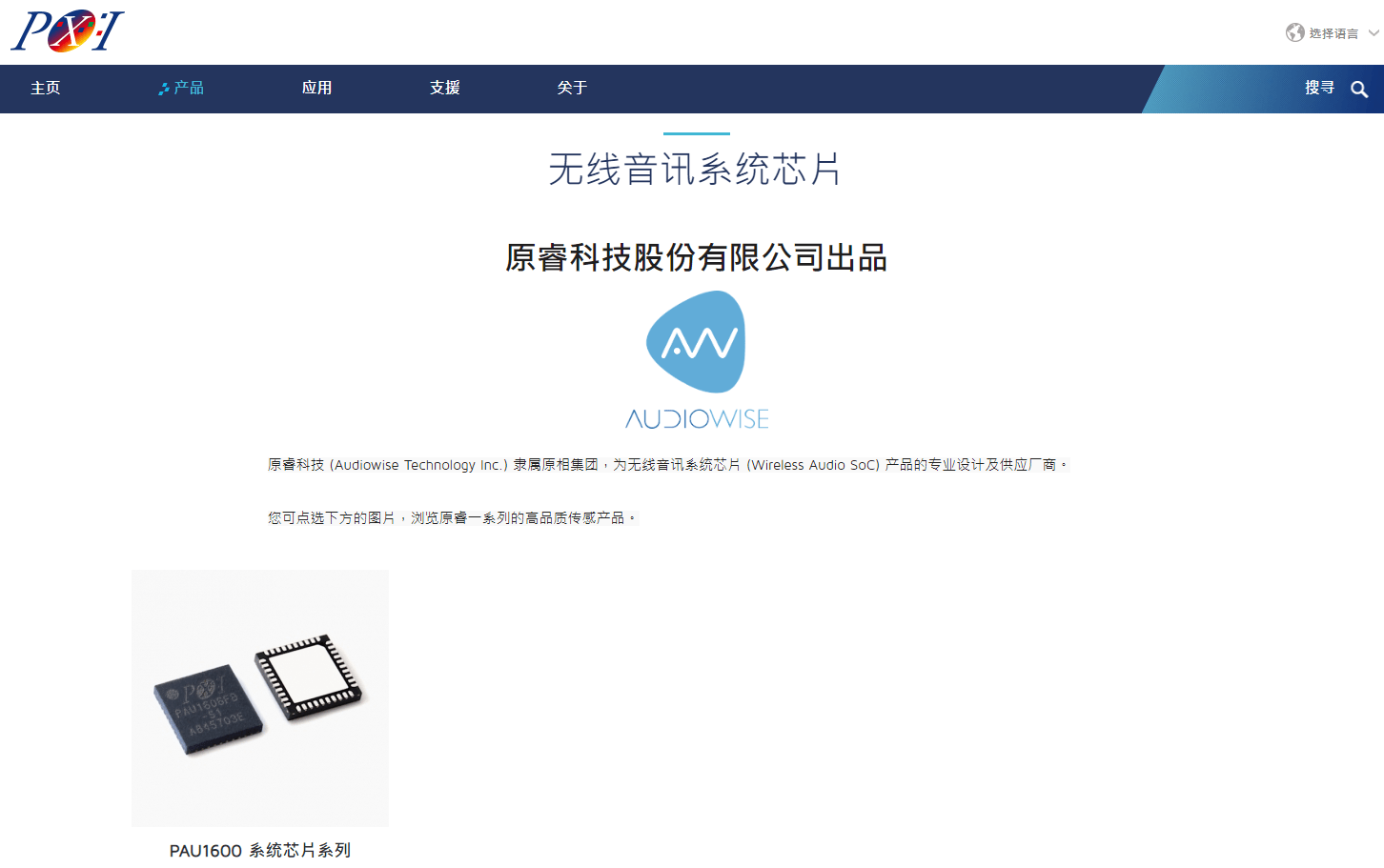Click the highlighted Audiowise description text

coord(669,464)
